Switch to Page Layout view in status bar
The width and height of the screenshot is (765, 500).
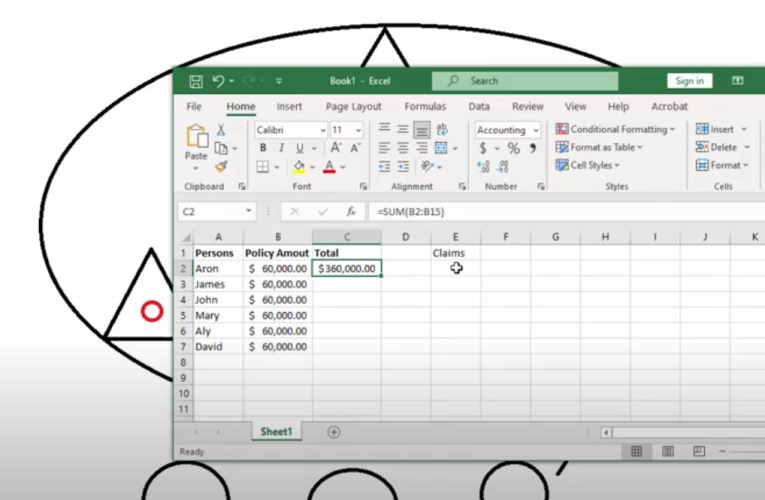coord(667,452)
